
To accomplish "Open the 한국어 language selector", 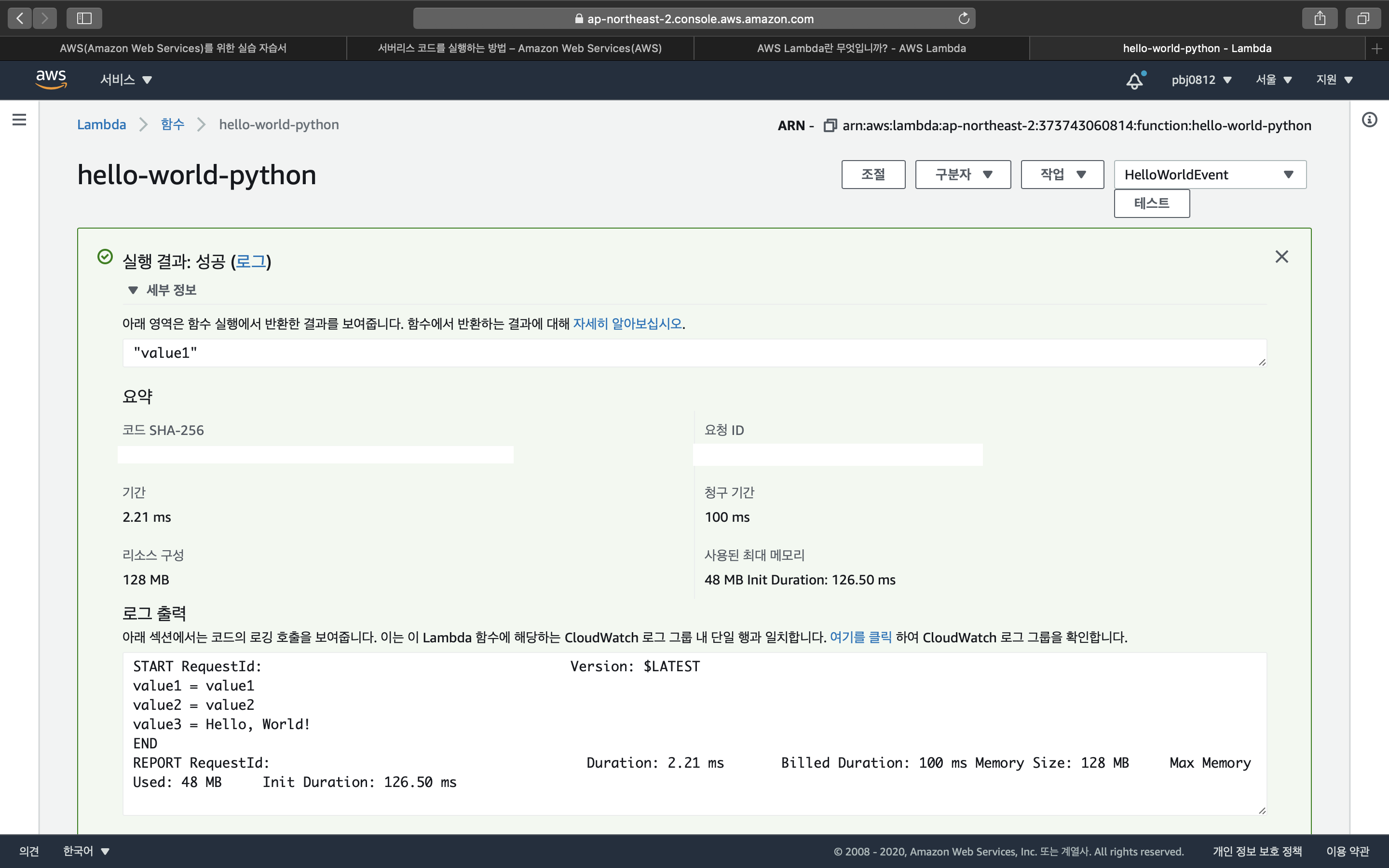I will pos(86,851).
